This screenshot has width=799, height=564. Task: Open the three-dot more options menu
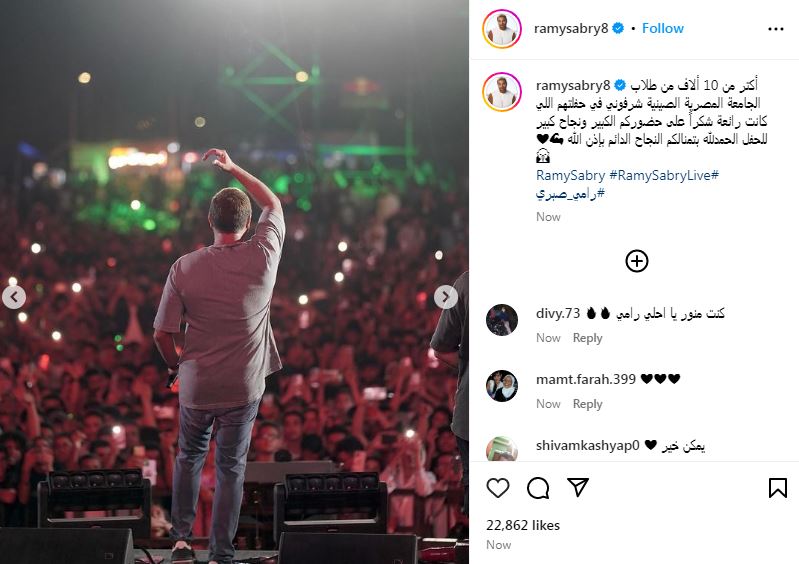tap(776, 29)
